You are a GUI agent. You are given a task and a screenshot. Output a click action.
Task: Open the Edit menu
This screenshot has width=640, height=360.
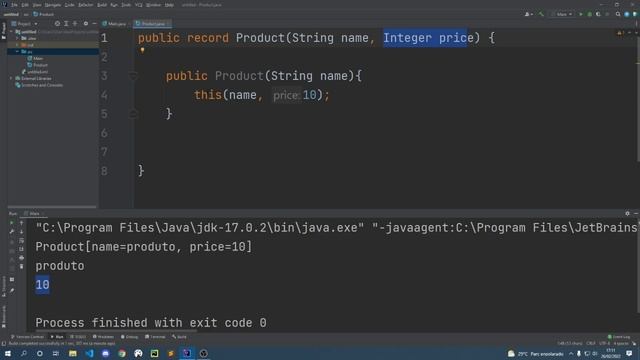click(25, 5)
